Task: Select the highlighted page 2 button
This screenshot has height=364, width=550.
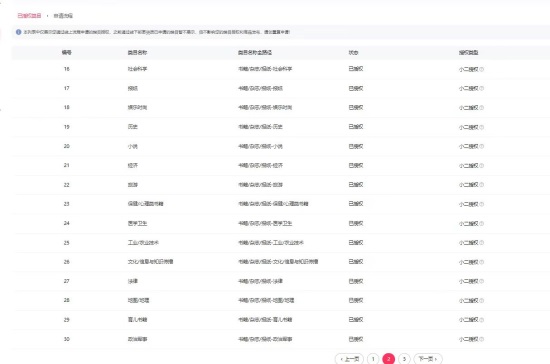Action: pyautogui.click(x=389, y=359)
